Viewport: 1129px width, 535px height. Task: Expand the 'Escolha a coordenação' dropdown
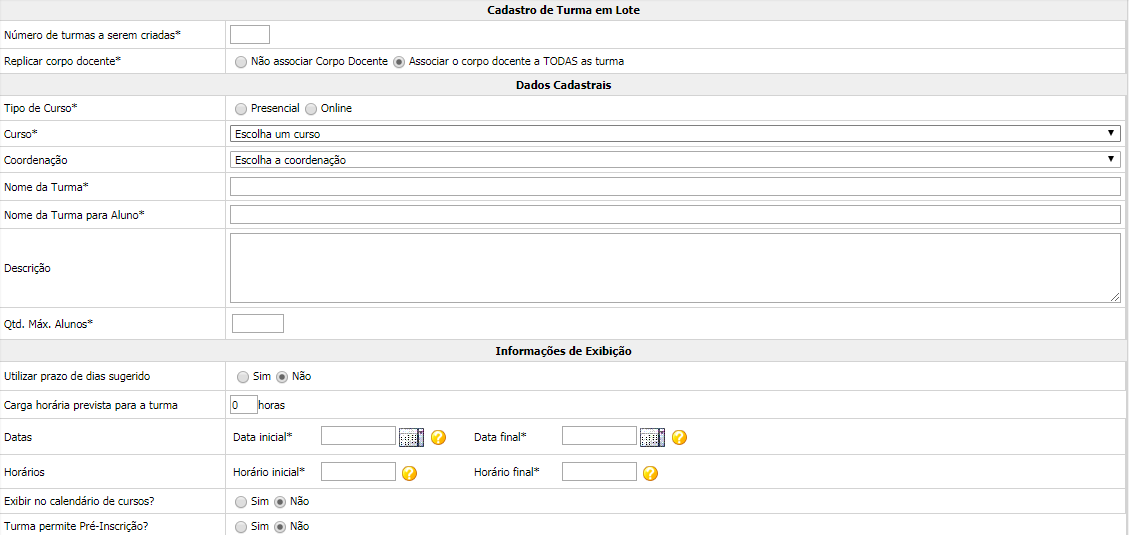pos(675,160)
